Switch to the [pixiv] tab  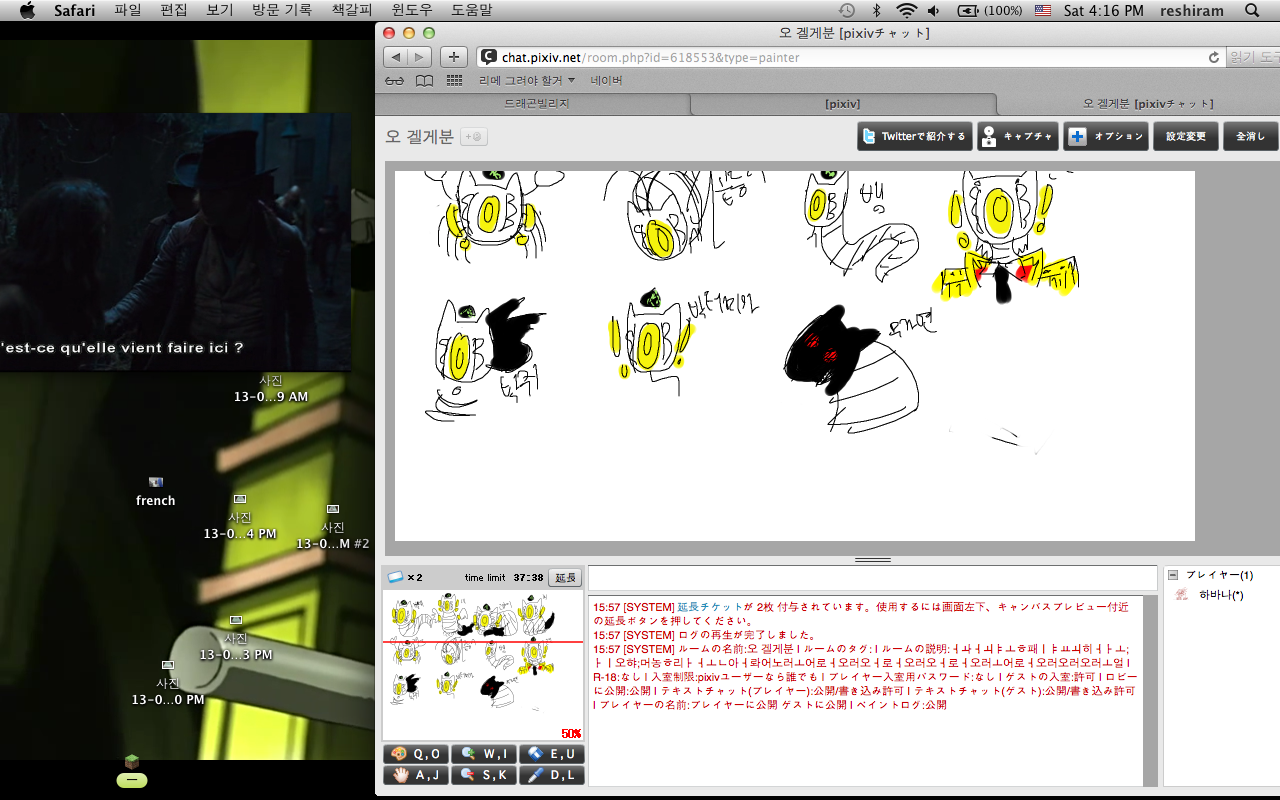[x=842, y=104]
